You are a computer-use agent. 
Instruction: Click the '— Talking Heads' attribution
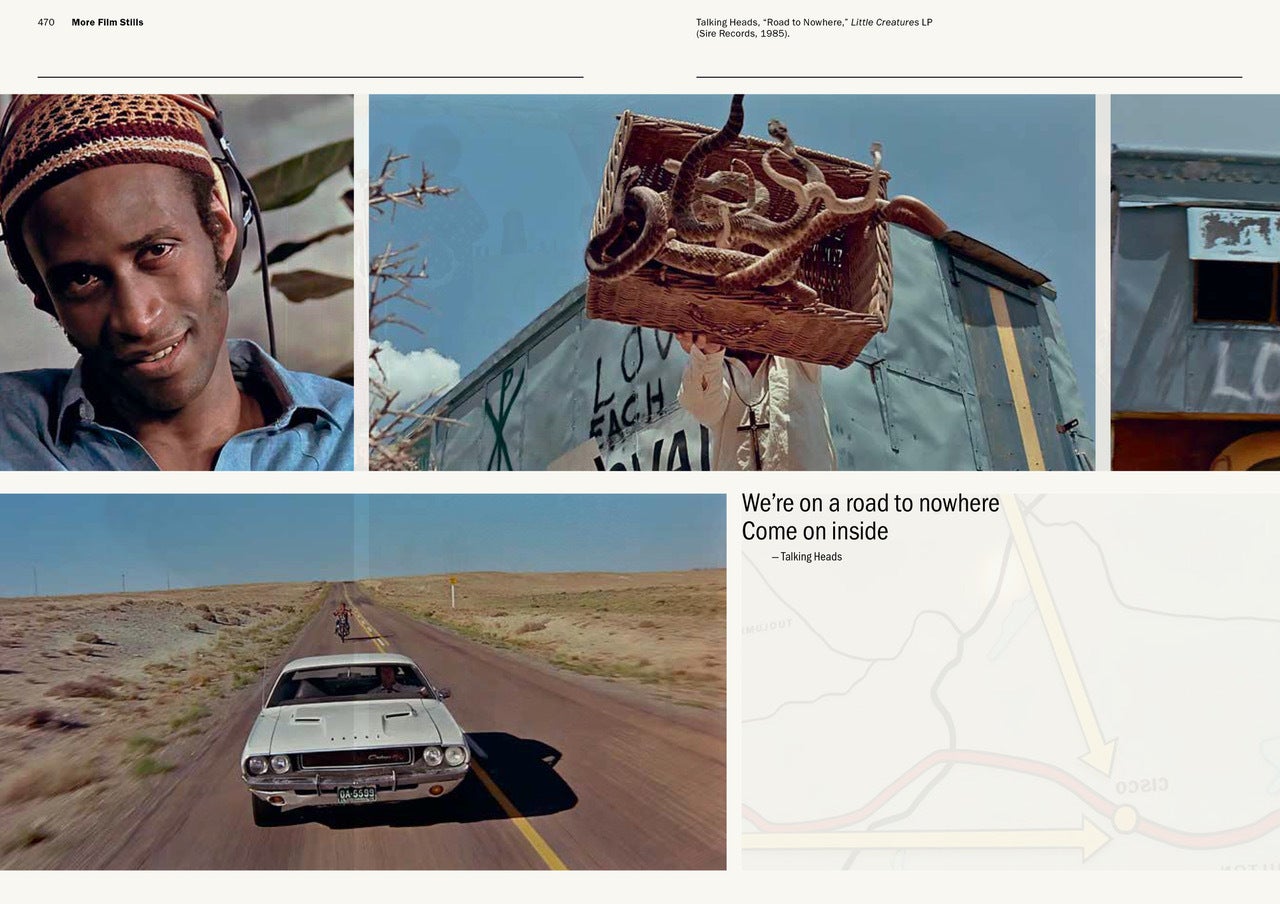tap(807, 557)
